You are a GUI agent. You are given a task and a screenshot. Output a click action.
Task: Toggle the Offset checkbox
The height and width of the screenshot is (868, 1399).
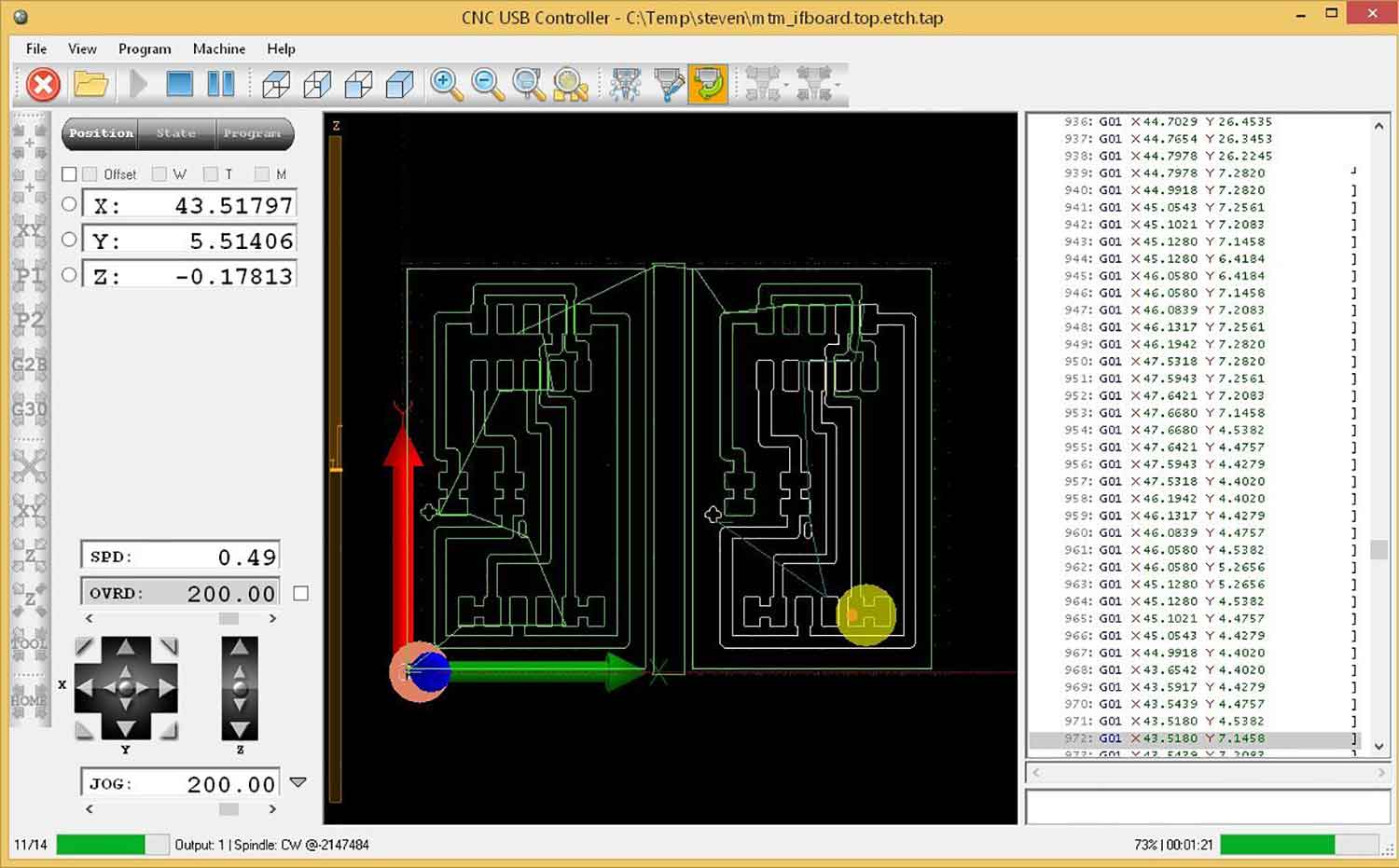click(90, 174)
